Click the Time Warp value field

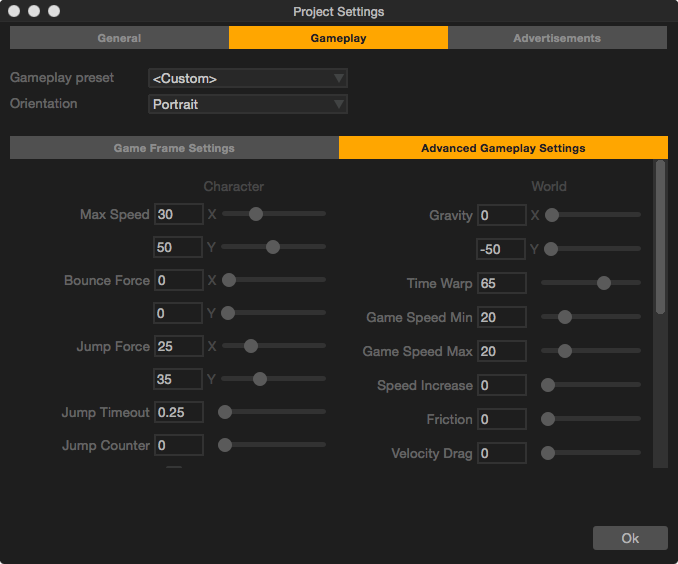pos(501,283)
